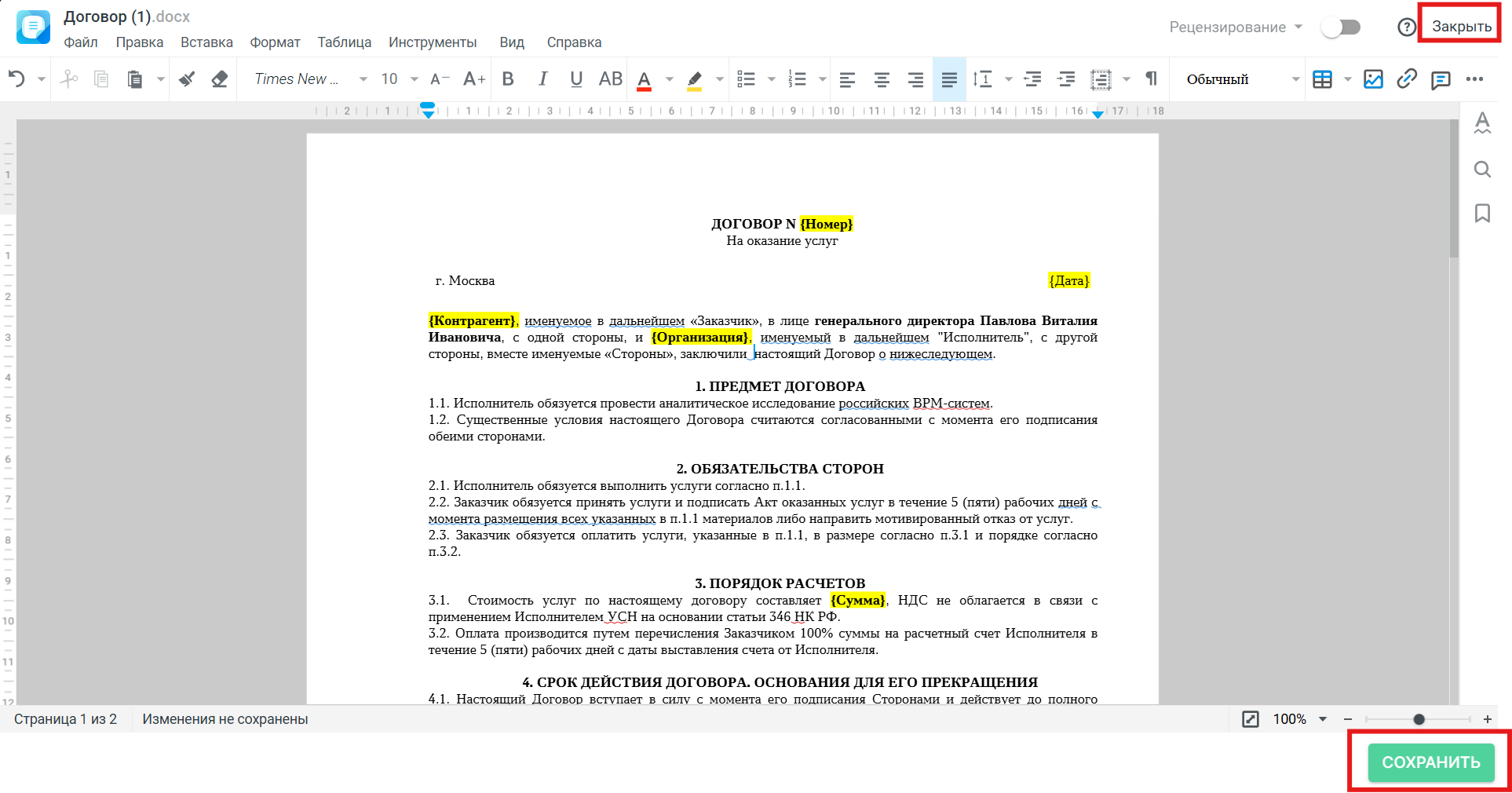
Task: Toggle the Рецензирование review switch
Action: [1341, 27]
